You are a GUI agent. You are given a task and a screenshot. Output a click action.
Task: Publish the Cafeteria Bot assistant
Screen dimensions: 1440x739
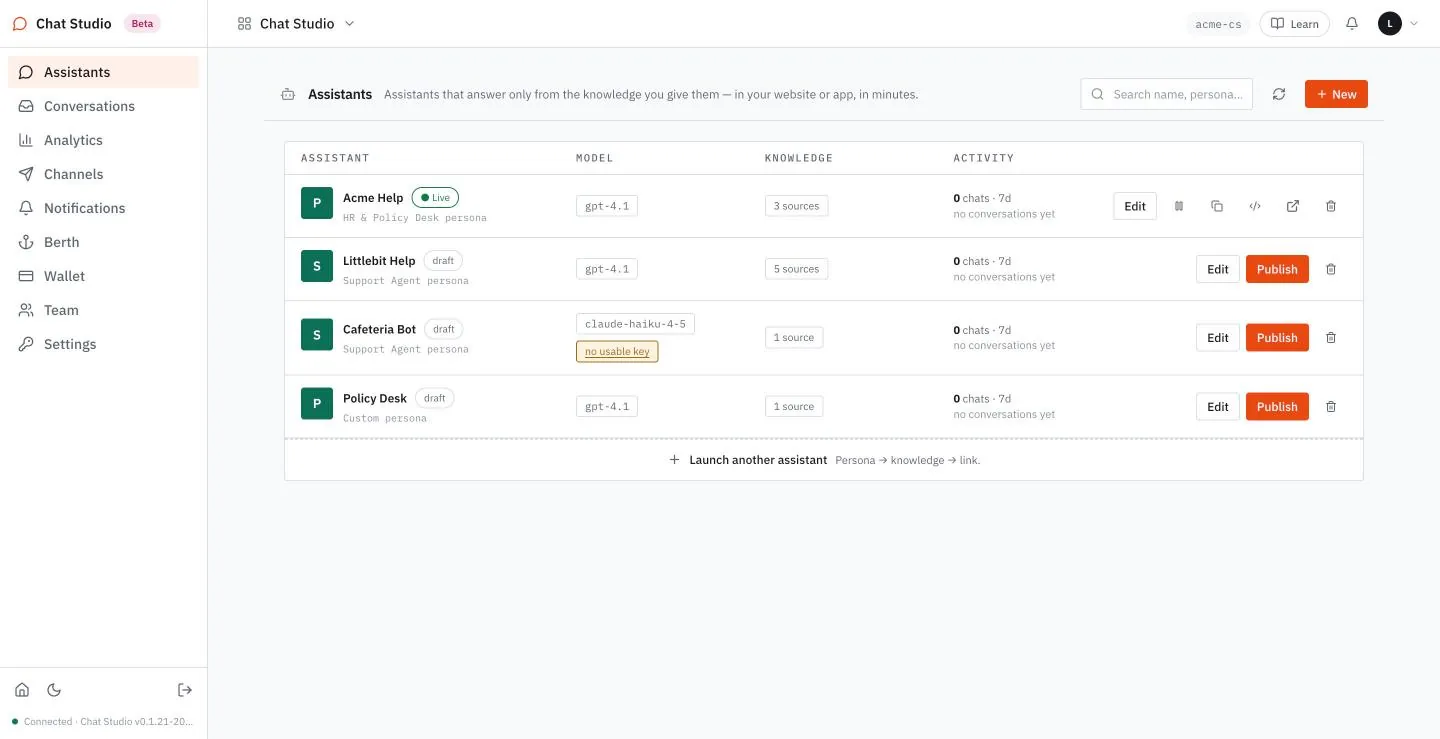coord(1277,338)
